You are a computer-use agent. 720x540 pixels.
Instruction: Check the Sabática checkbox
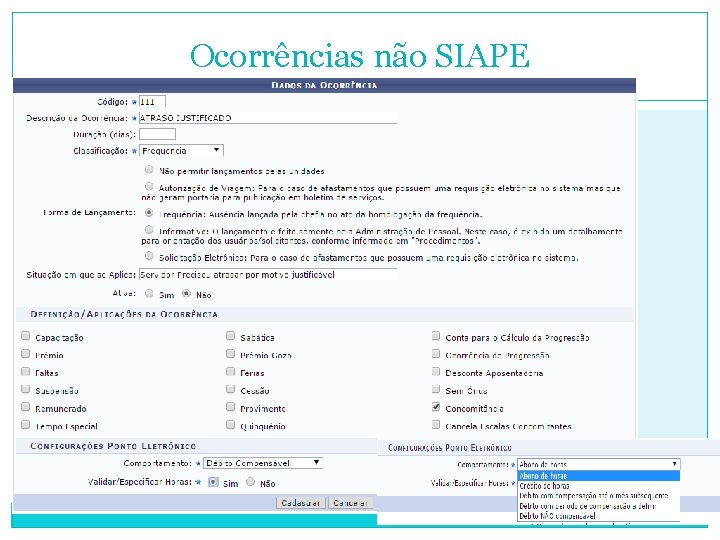click(x=231, y=336)
